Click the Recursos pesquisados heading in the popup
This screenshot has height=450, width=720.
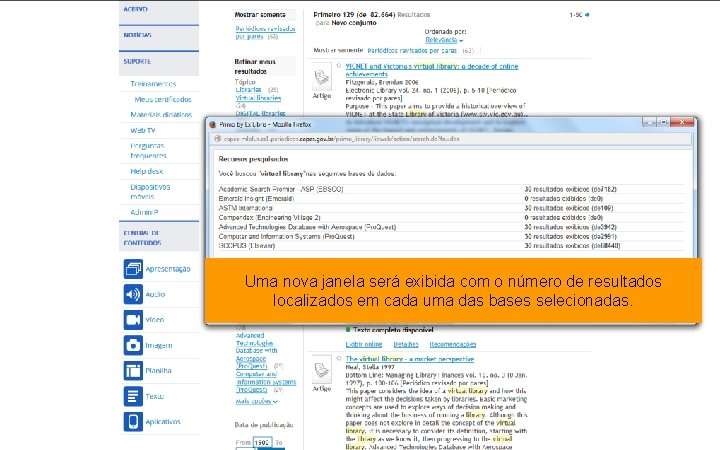253,159
